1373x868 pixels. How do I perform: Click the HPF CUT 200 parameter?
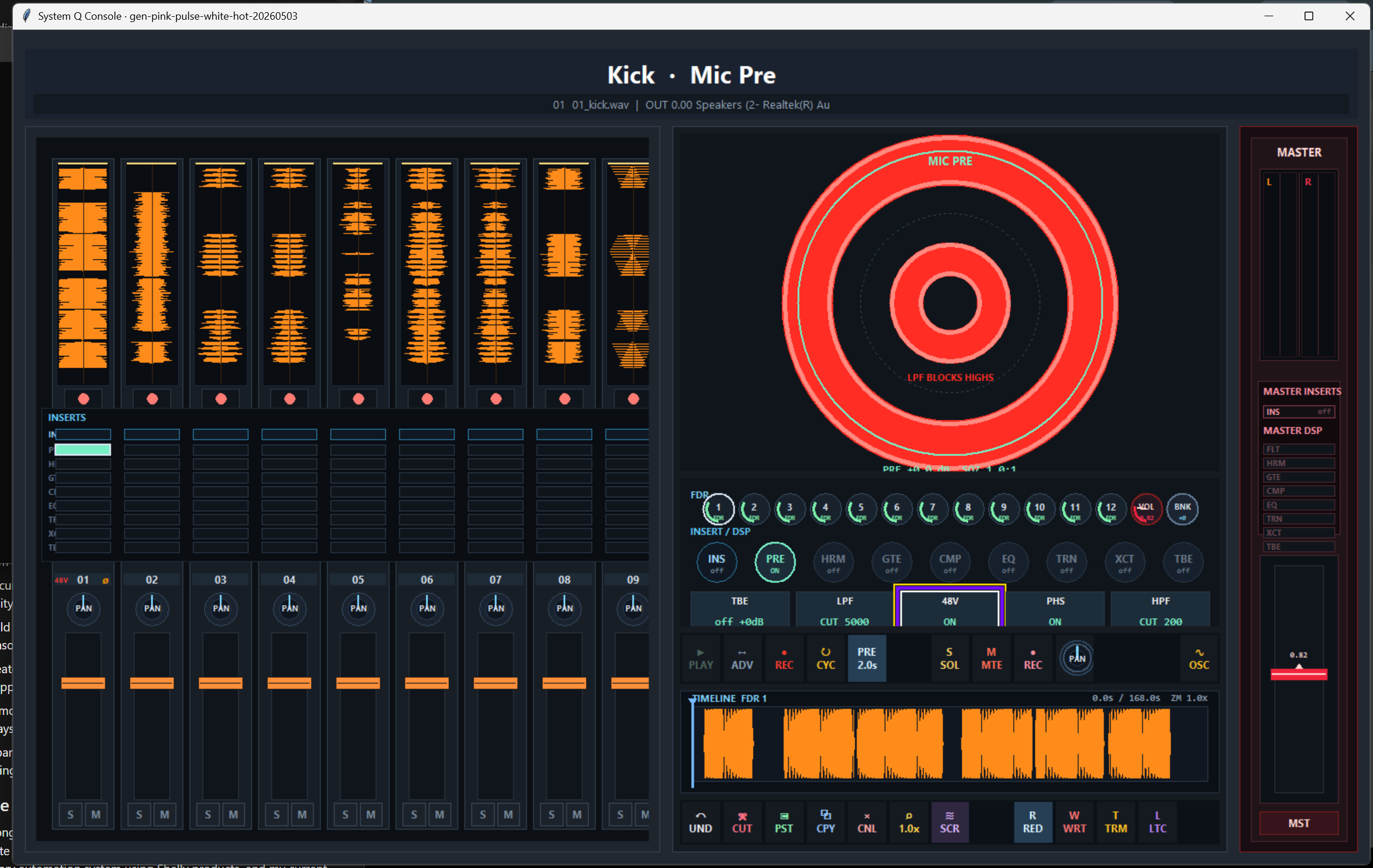point(1160,609)
